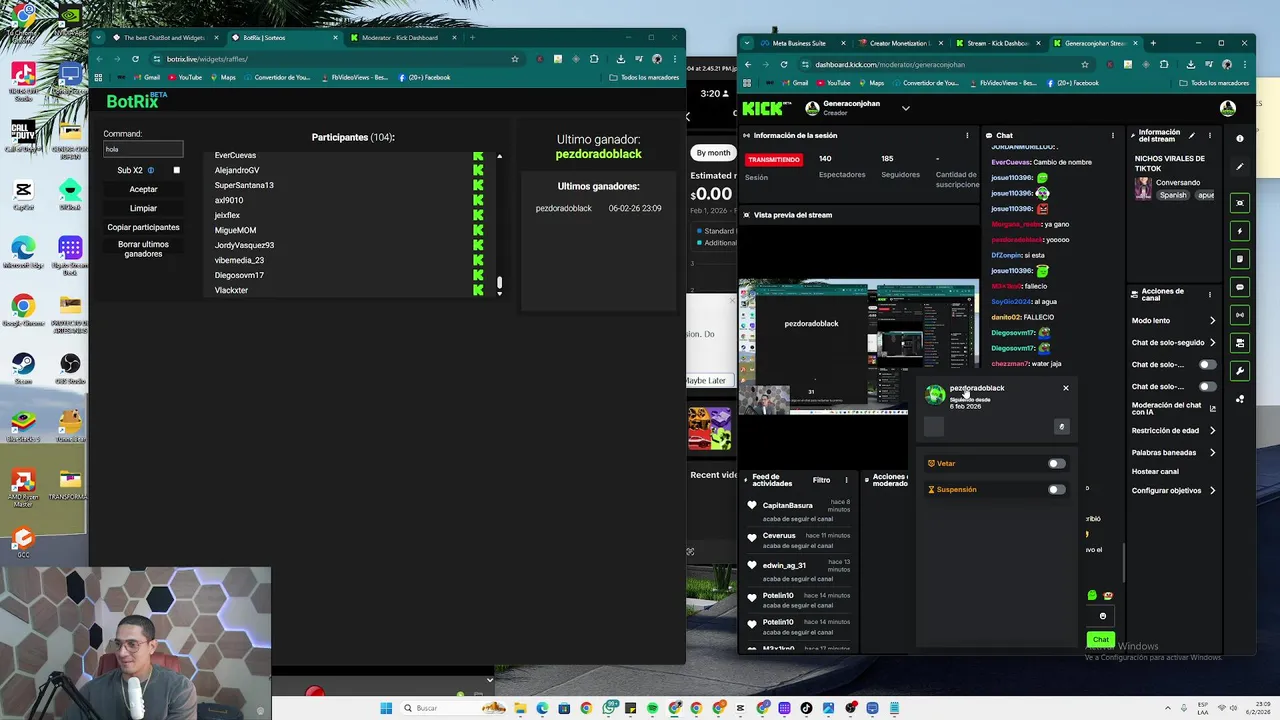The height and width of the screenshot is (720, 1280).
Task: Click Copiar participantes button
Action: click(x=143, y=227)
